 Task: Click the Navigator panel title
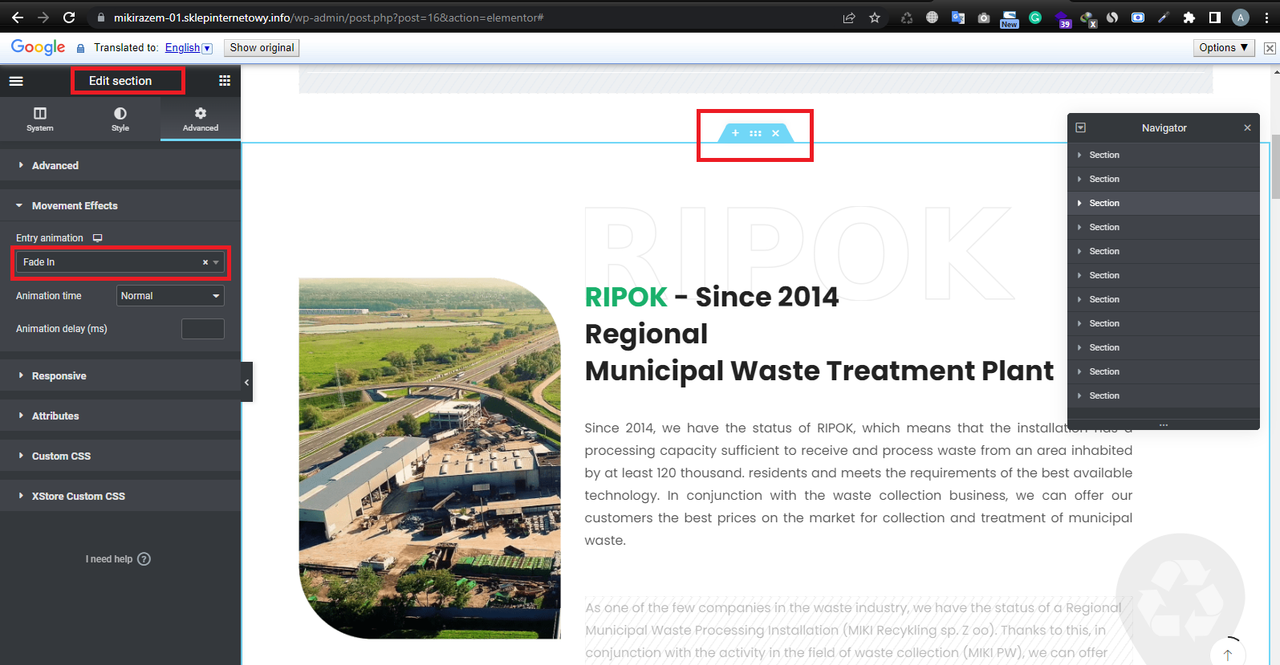1164,128
